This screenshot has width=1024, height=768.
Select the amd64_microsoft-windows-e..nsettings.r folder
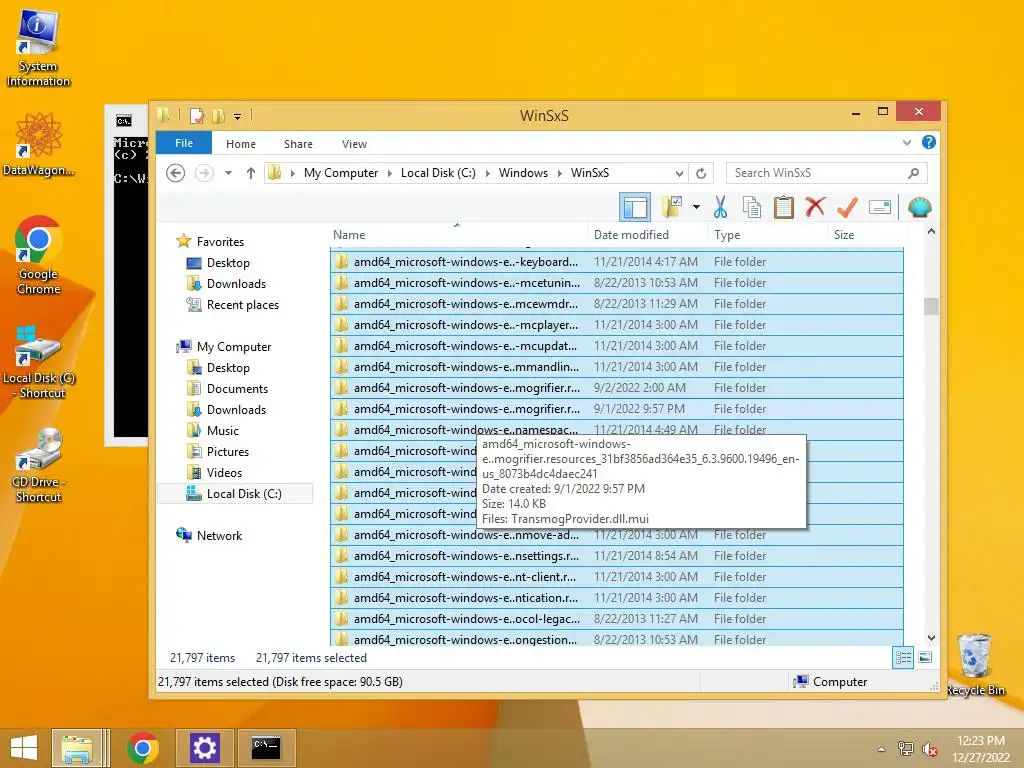616,556
